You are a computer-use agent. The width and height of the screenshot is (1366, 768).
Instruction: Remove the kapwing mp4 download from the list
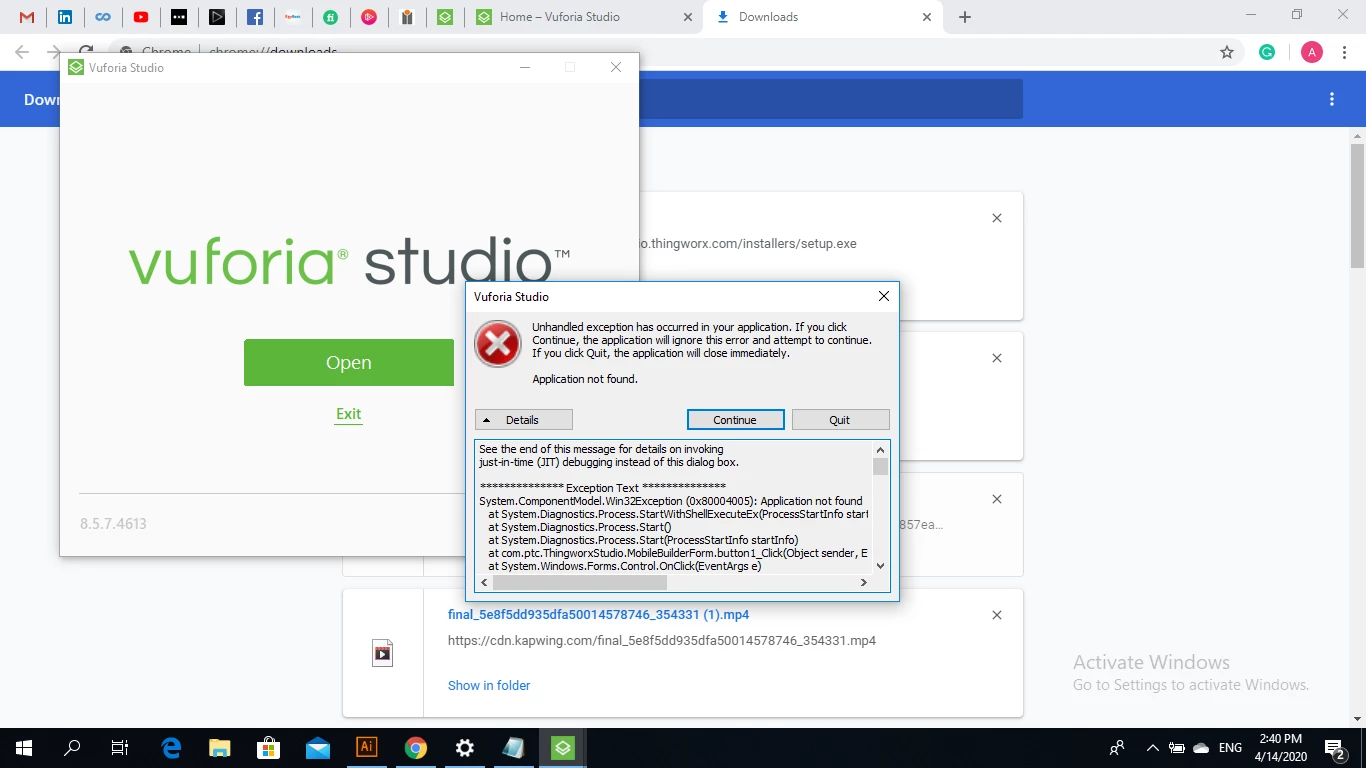(x=997, y=615)
